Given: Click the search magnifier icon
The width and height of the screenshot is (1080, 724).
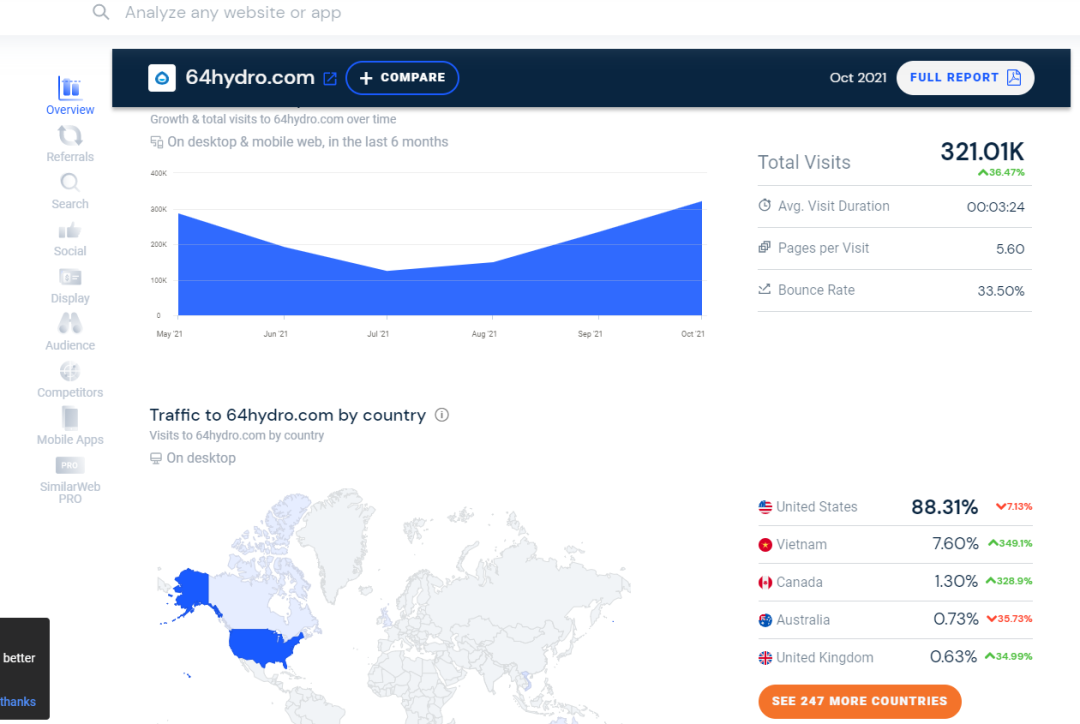Looking at the screenshot, I should click(x=101, y=12).
